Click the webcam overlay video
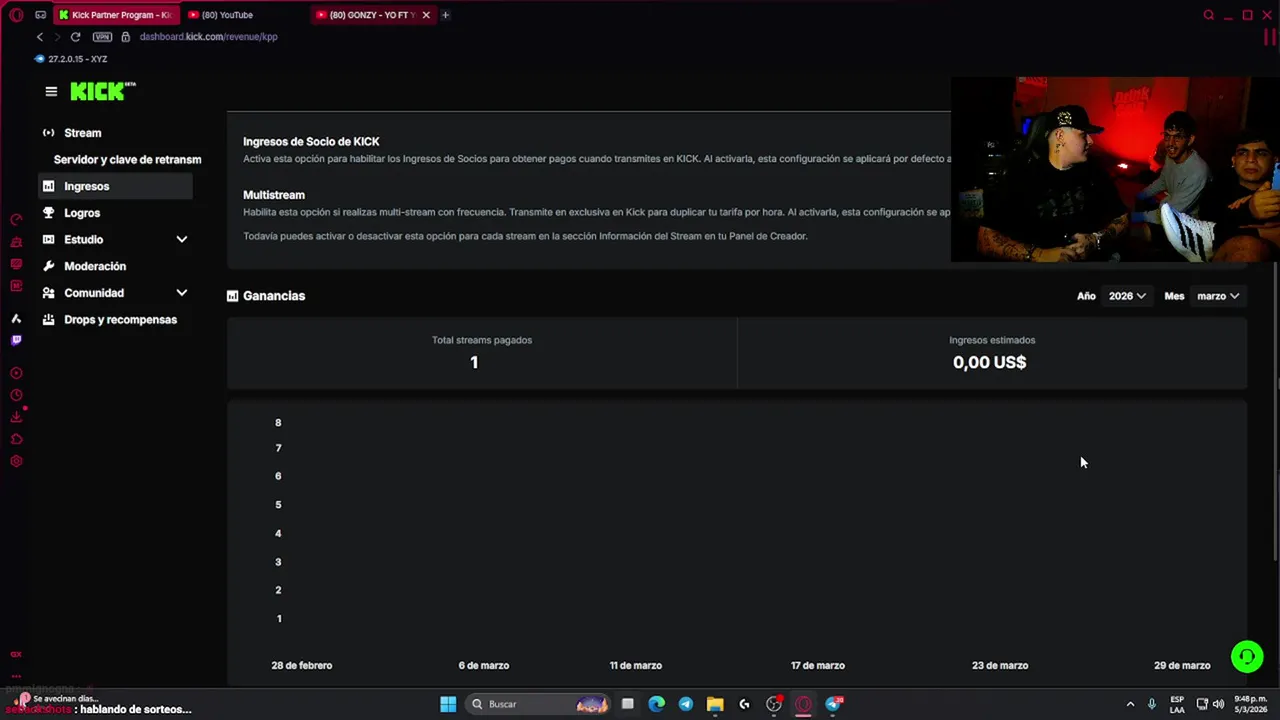 [1115, 170]
